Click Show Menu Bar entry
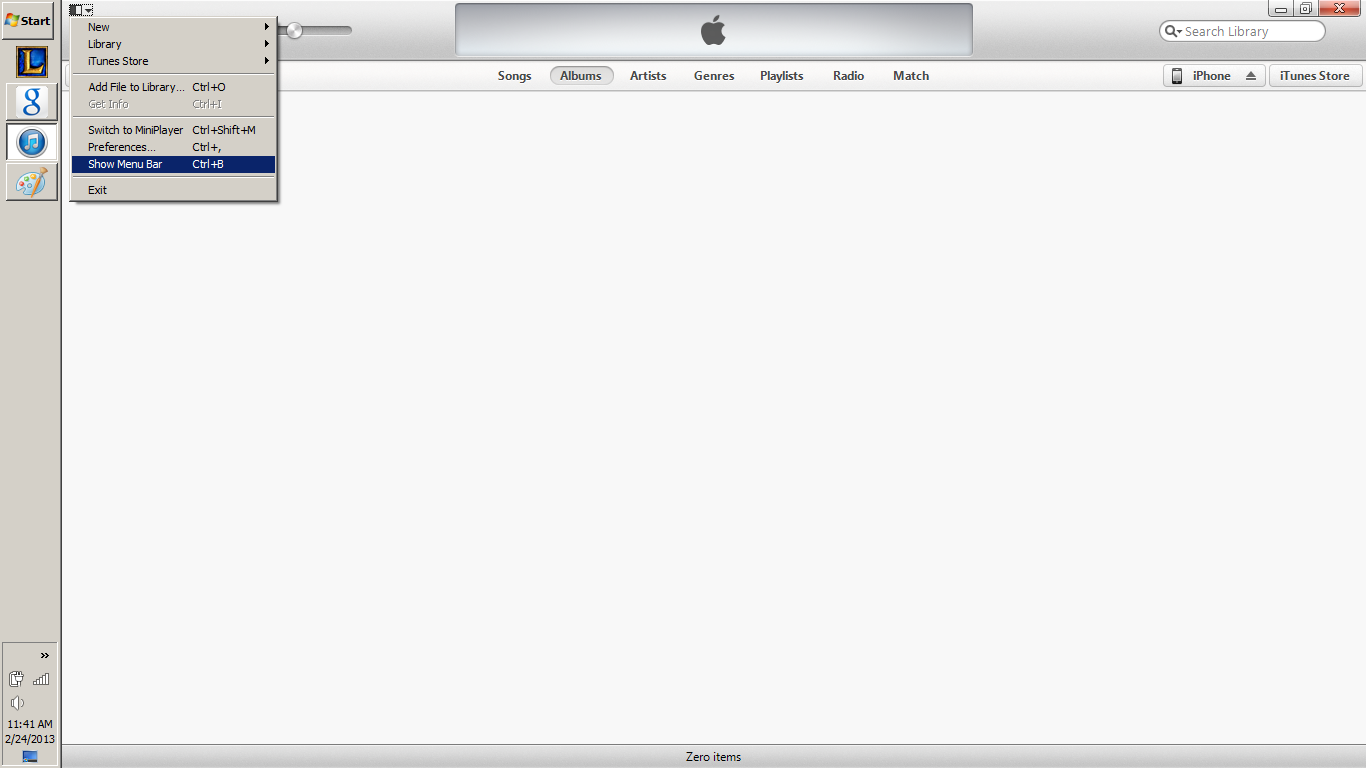Viewport: 1366px width, 768px height. click(173, 164)
